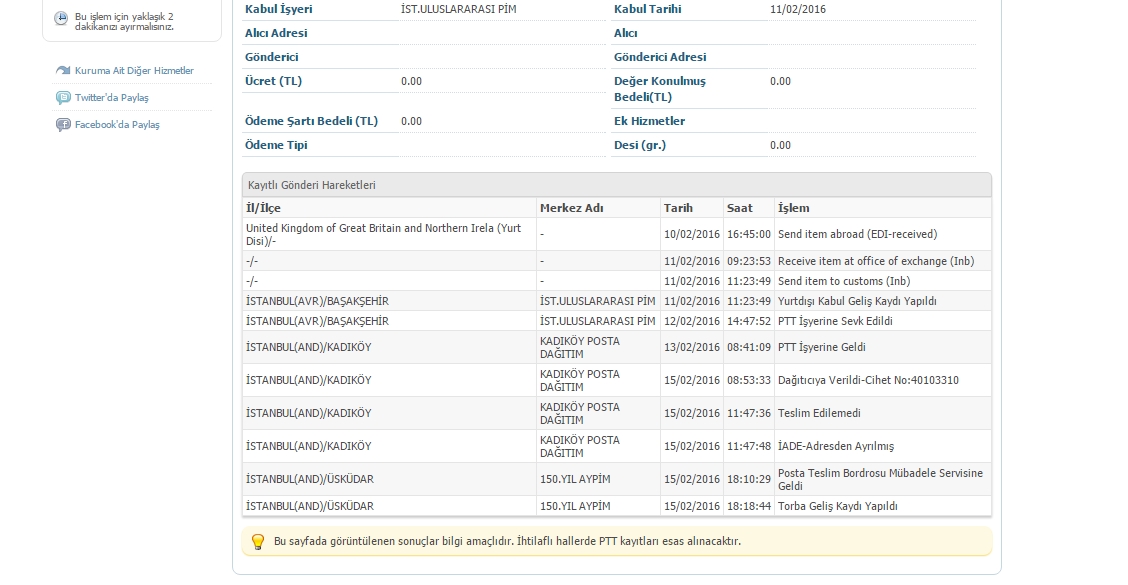Click the Kabul Tarihi value 11/02/2016
Image resolution: width=1128 pixels, height=585 pixels.
798,9
